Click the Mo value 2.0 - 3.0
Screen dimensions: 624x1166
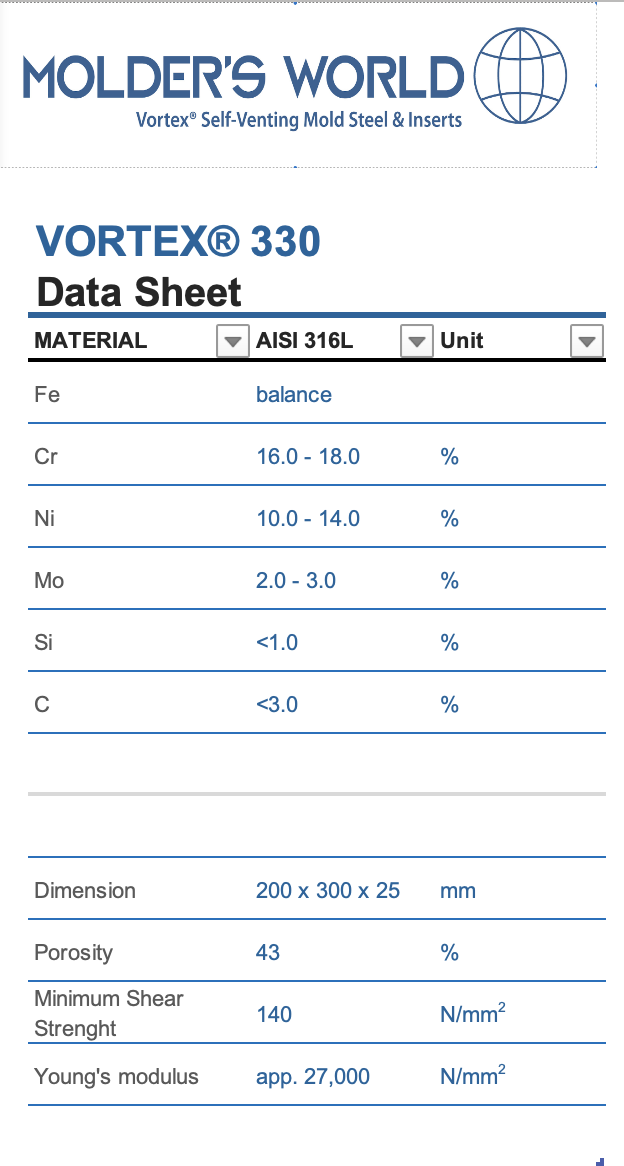296,580
